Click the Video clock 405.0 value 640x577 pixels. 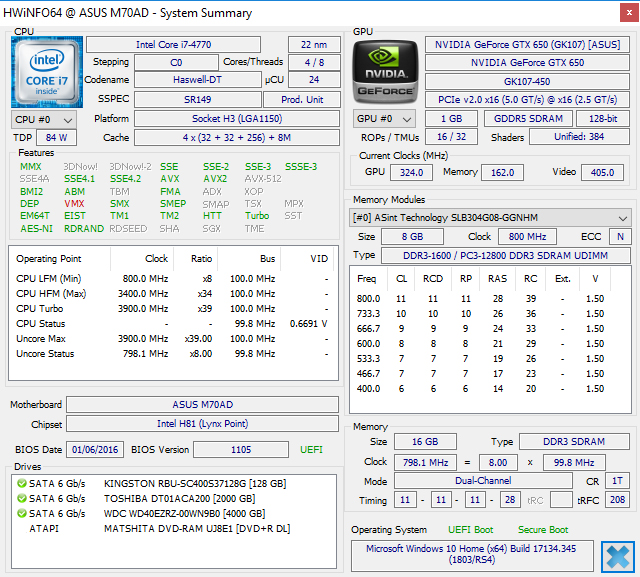[602, 173]
